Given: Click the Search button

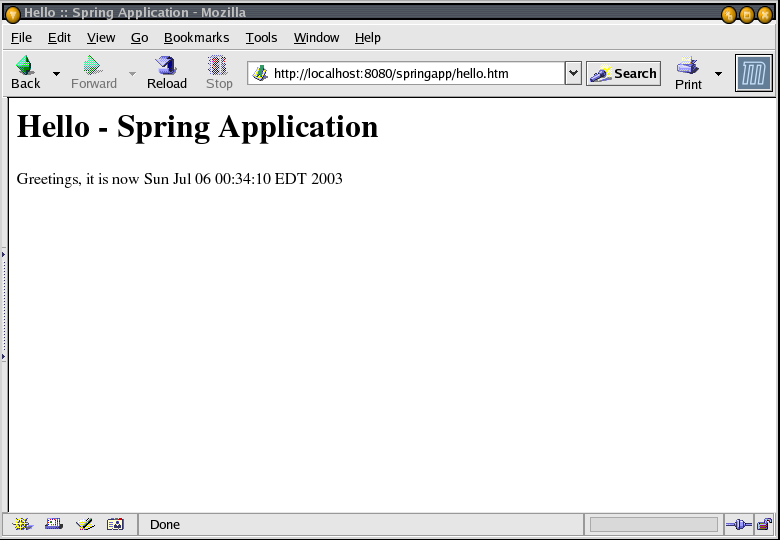Looking at the screenshot, I should pos(623,74).
